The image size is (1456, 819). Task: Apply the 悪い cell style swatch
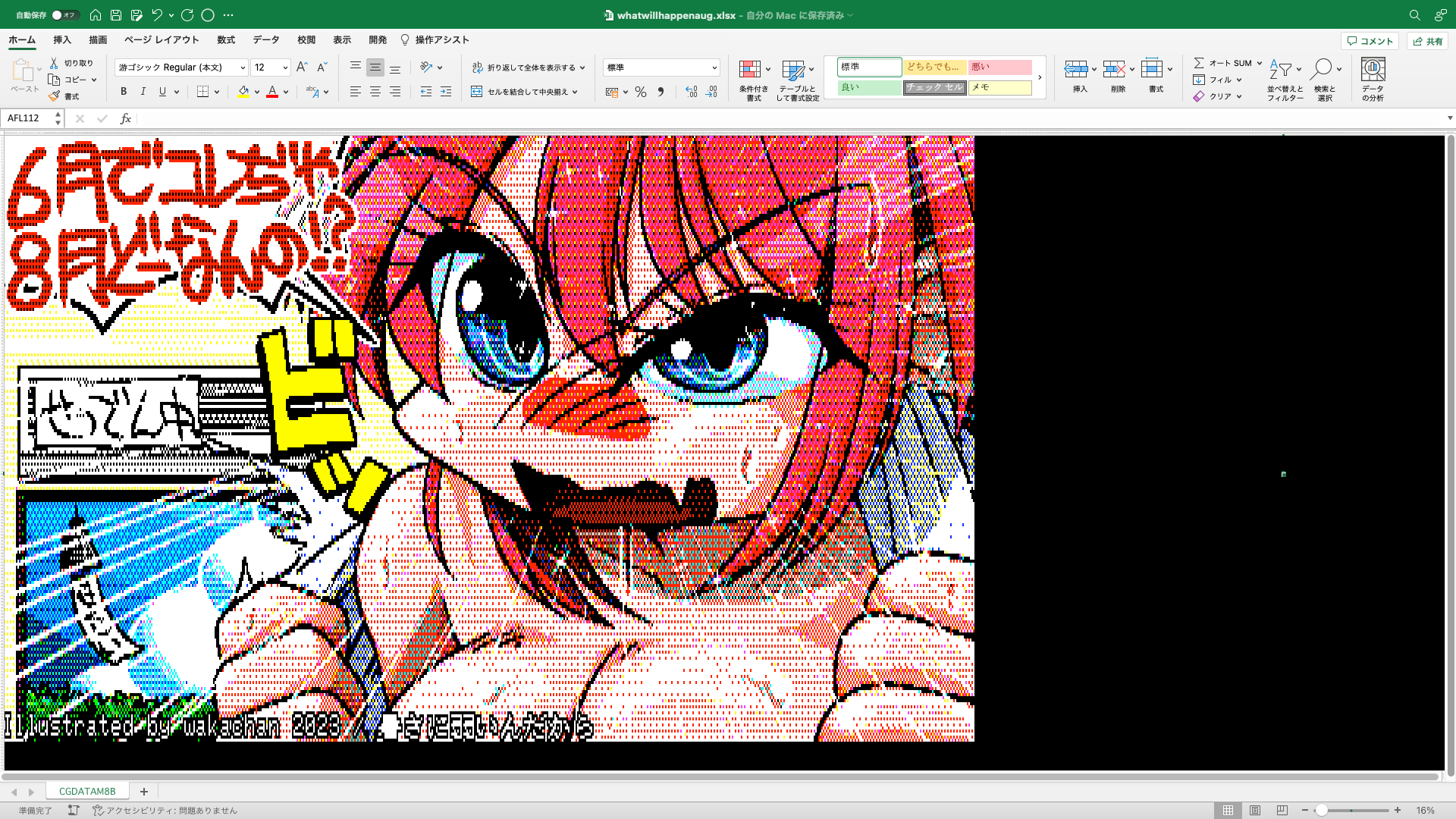click(x=999, y=67)
